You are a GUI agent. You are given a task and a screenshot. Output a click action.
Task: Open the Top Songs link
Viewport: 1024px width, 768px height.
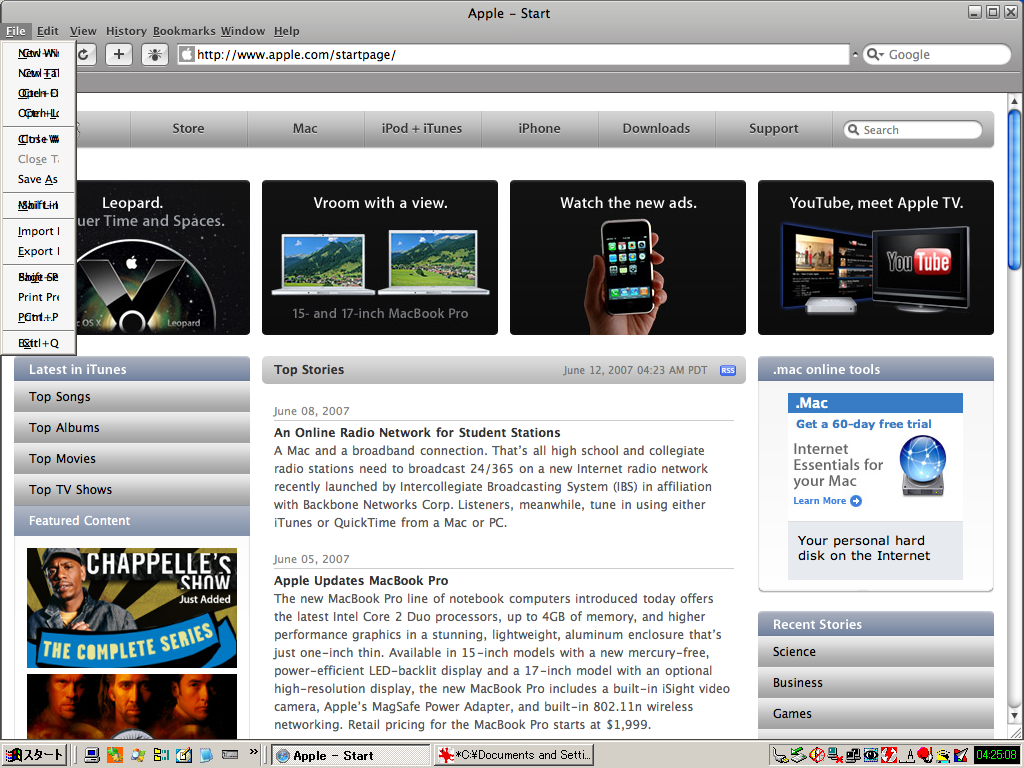pos(132,397)
